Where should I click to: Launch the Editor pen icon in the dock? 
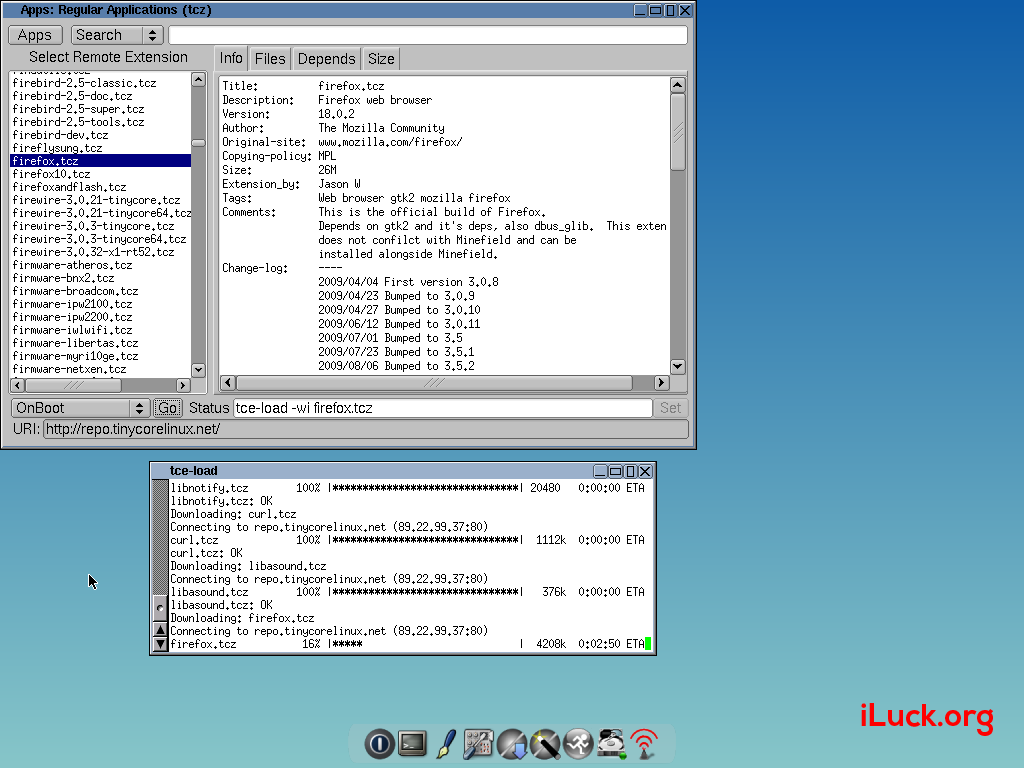pyautogui.click(x=446, y=743)
